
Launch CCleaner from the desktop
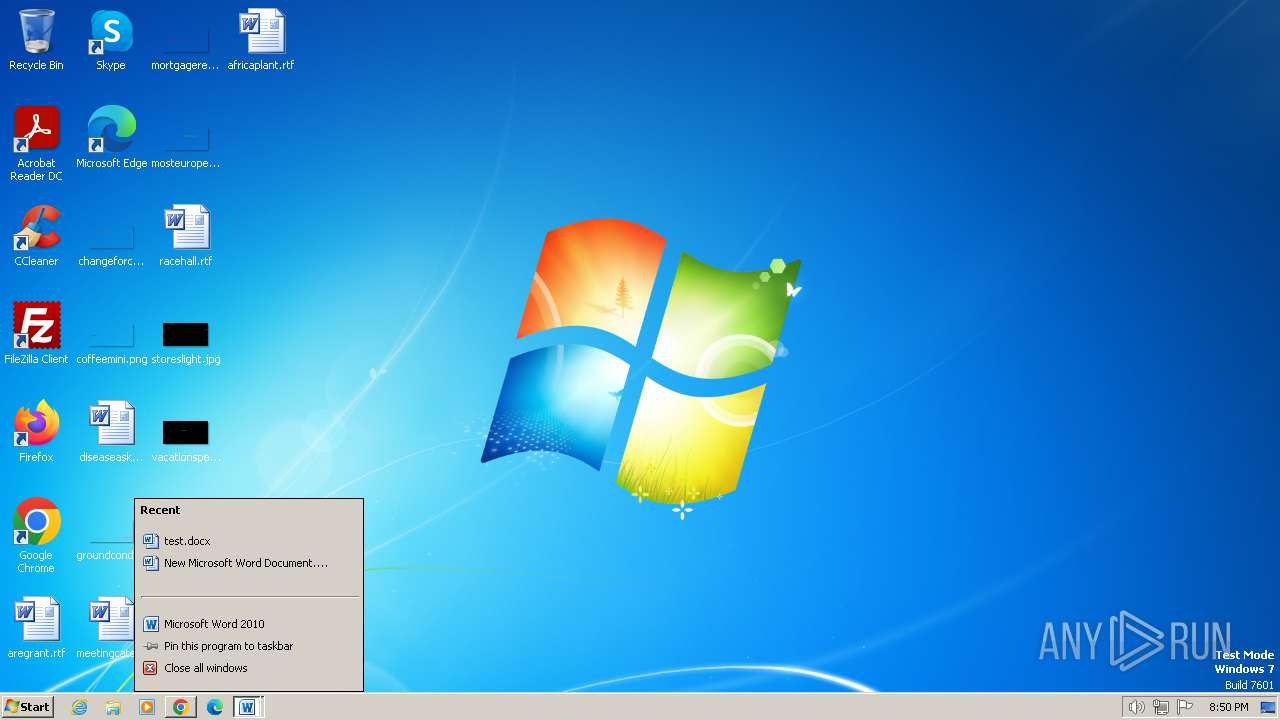36,237
